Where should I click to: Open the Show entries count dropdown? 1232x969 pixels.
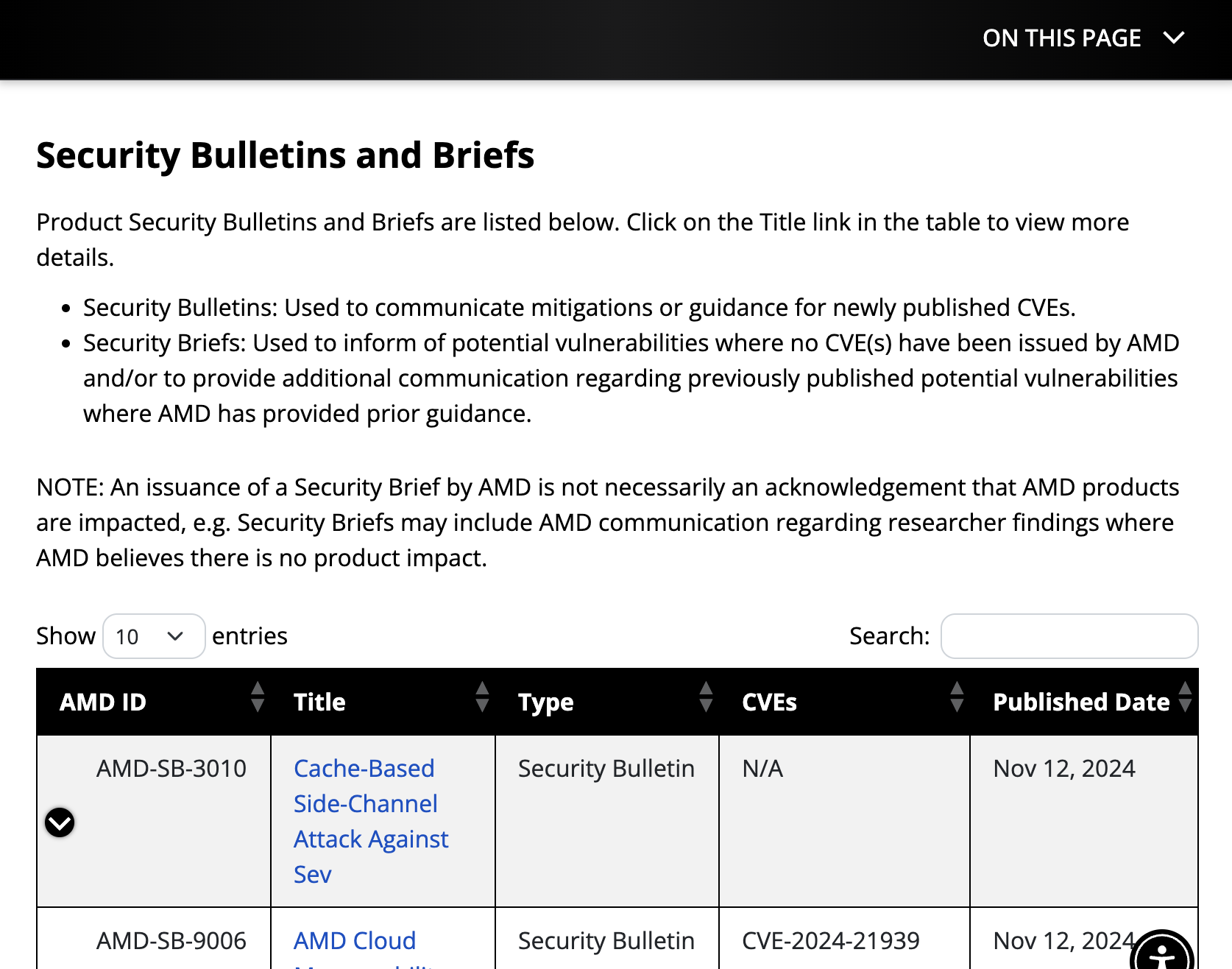coord(154,636)
